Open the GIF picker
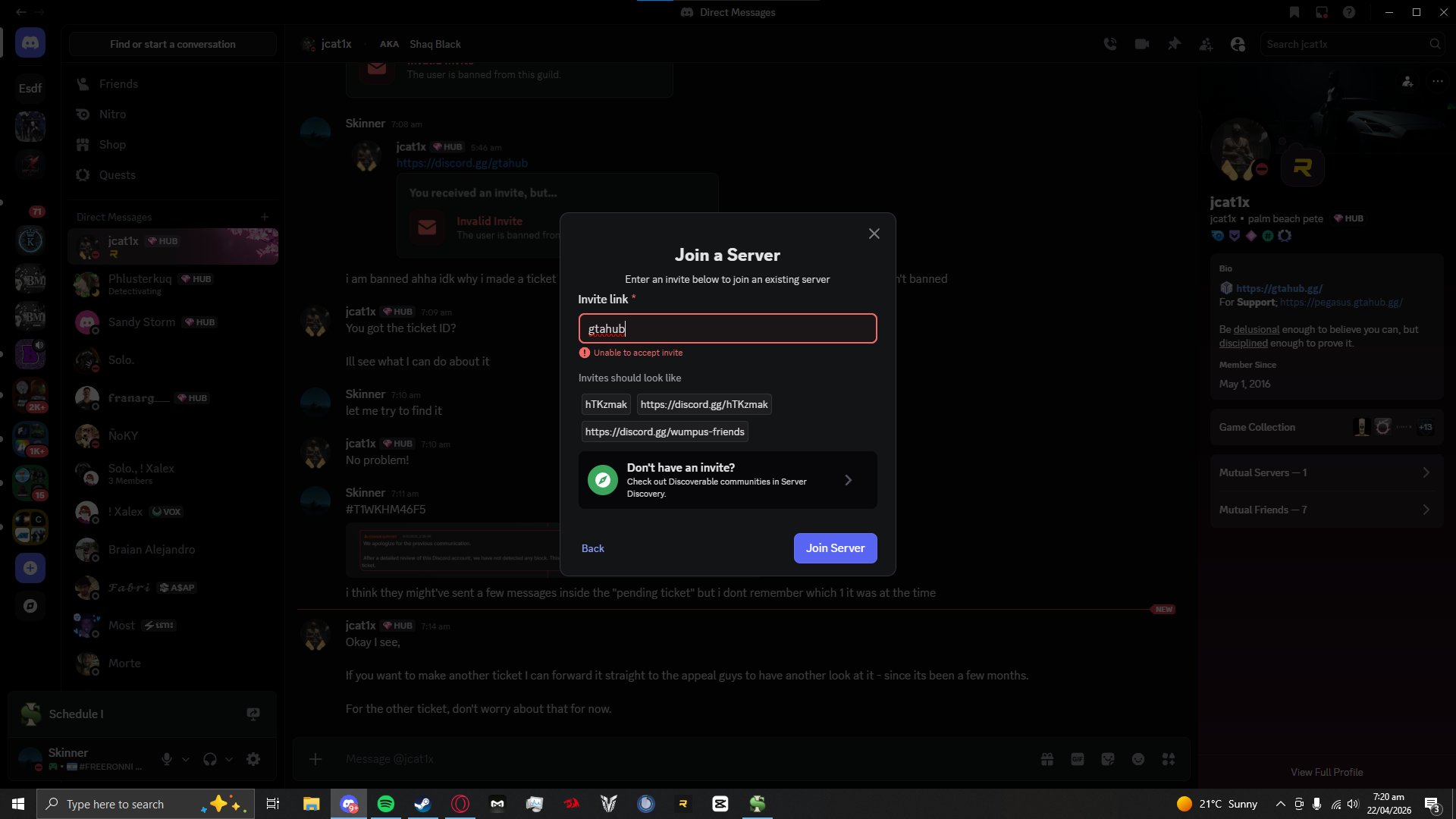 pyautogui.click(x=1078, y=759)
